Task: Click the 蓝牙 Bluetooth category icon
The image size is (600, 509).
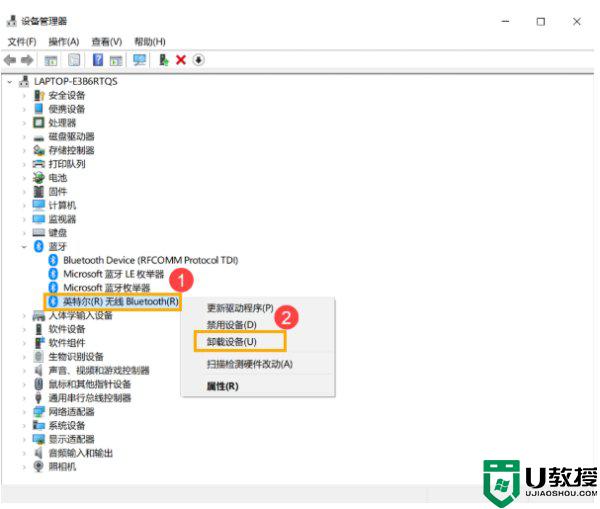Action: pyautogui.click(x=39, y=246)
